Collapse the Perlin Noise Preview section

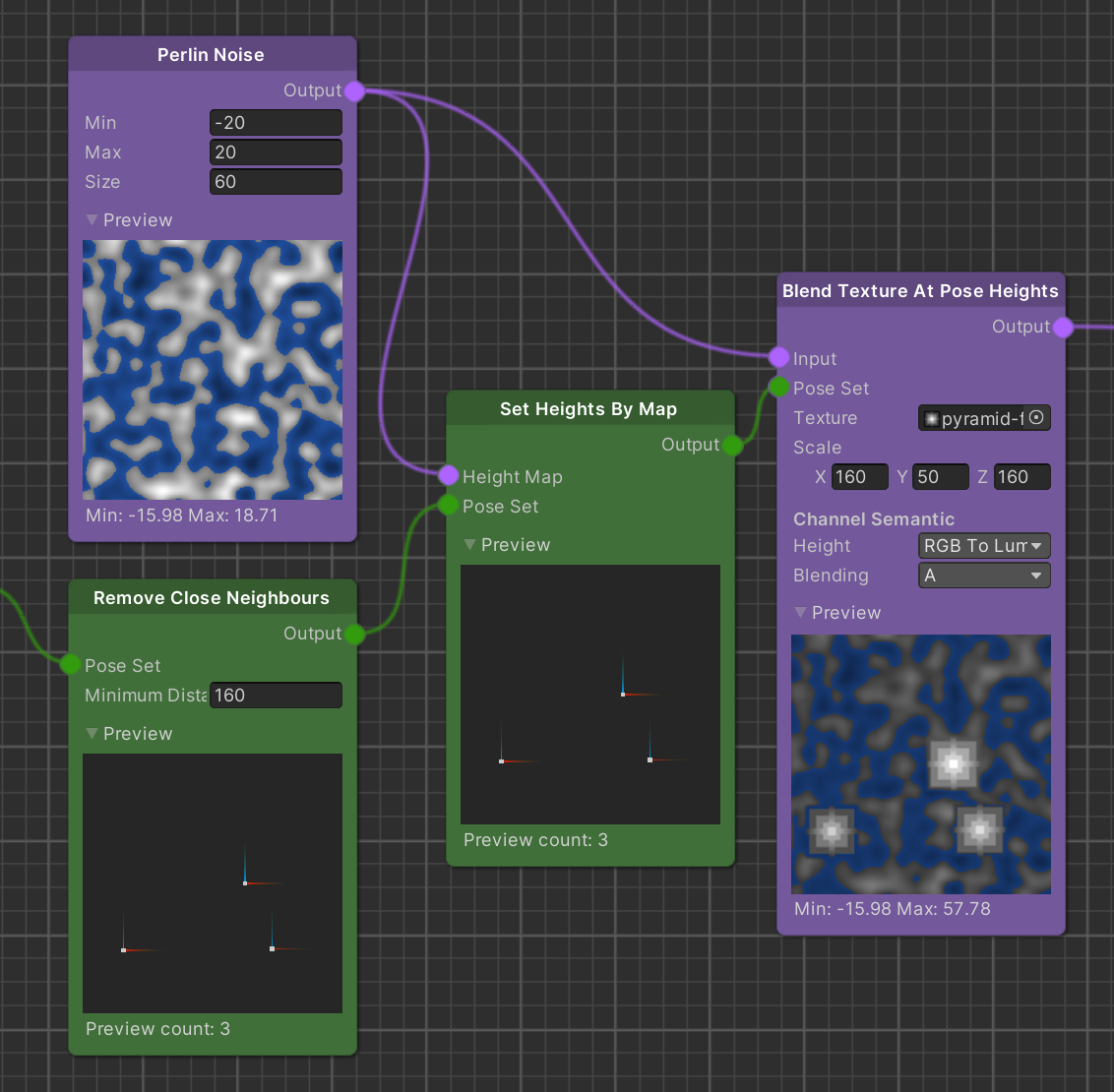tap(92, 219)
